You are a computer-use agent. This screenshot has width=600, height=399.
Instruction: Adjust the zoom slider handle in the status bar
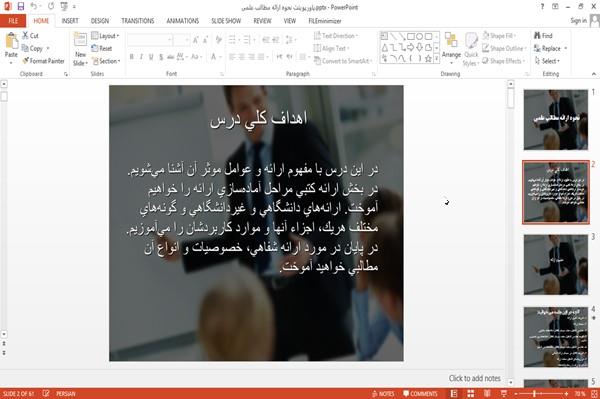534,394
